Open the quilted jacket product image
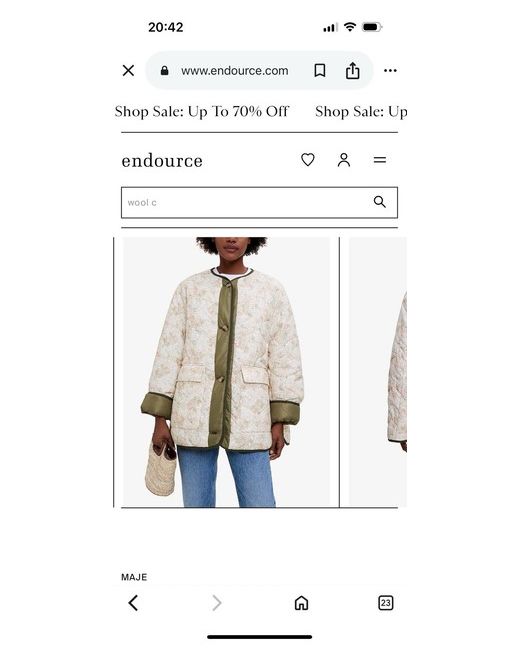This screenshot has height=650, width=520. pyautogui.click(x=226, y=372)
